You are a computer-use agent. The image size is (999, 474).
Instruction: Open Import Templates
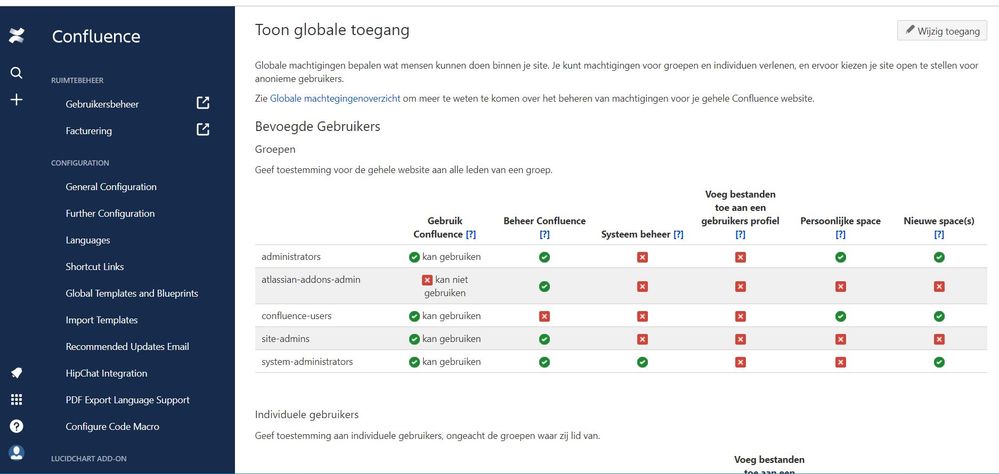(x=101, y=320)
